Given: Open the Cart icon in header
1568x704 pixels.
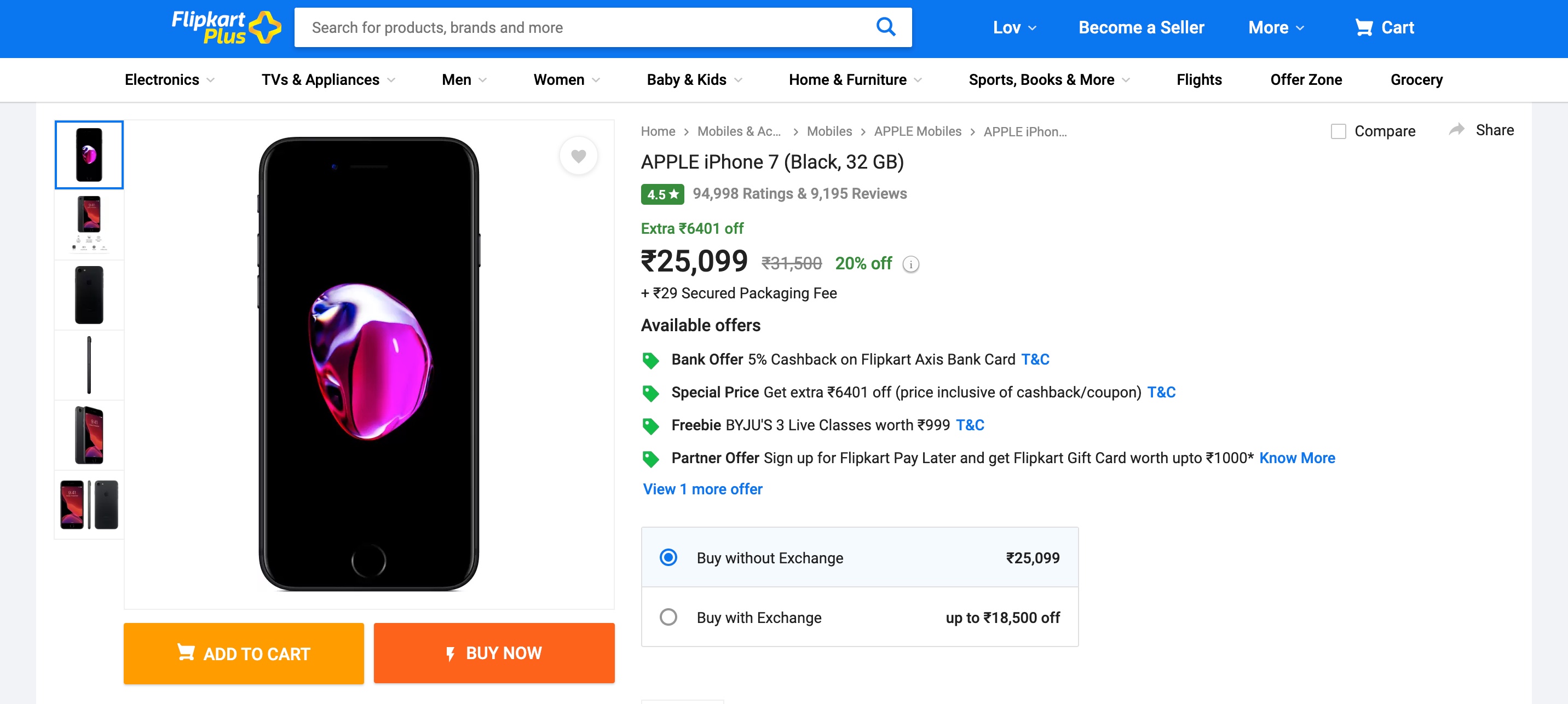Looking at the screenshot, I should pos(1363,27).
